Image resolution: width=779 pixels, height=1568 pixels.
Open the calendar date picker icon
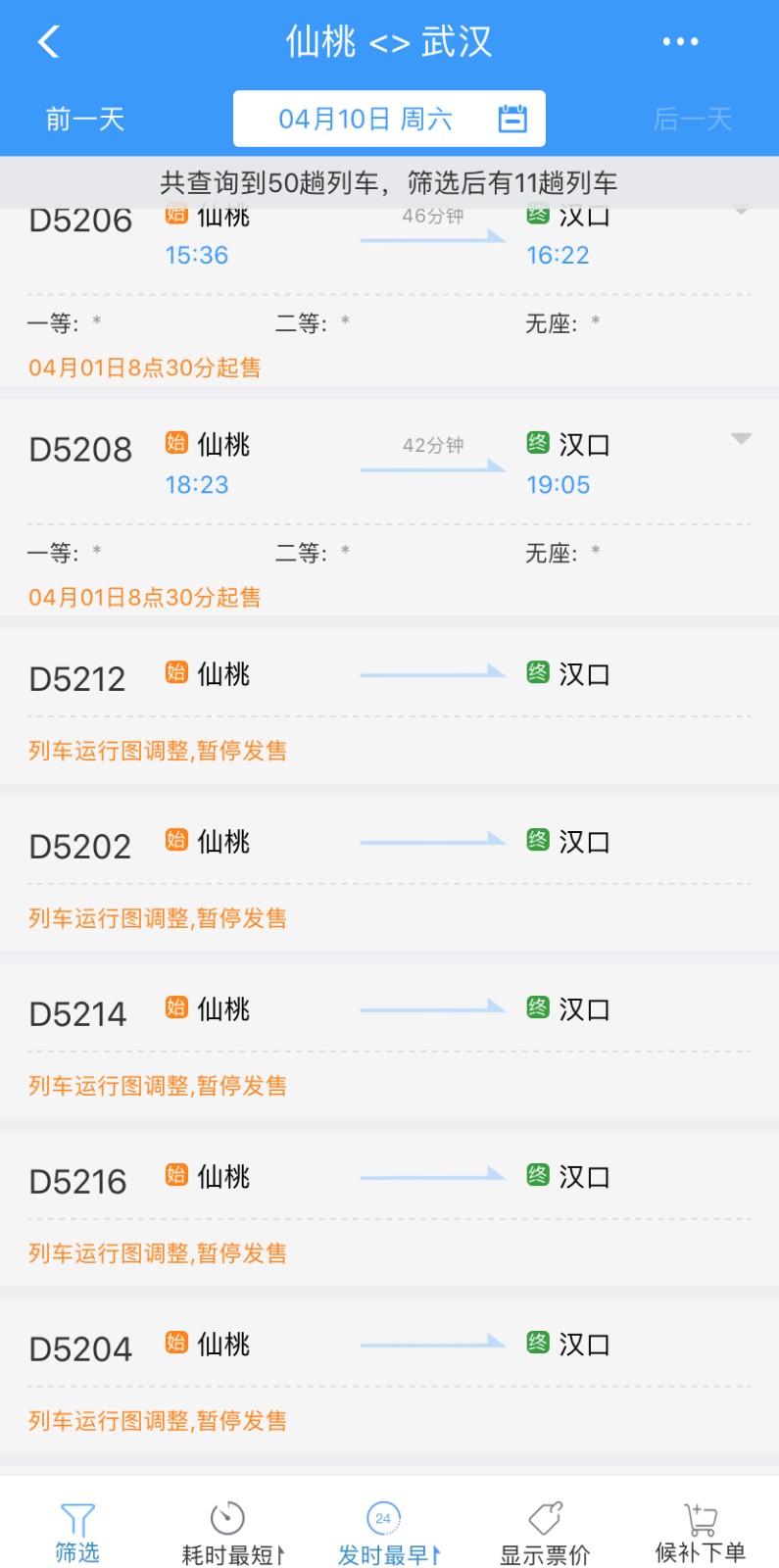coord(512,119)
